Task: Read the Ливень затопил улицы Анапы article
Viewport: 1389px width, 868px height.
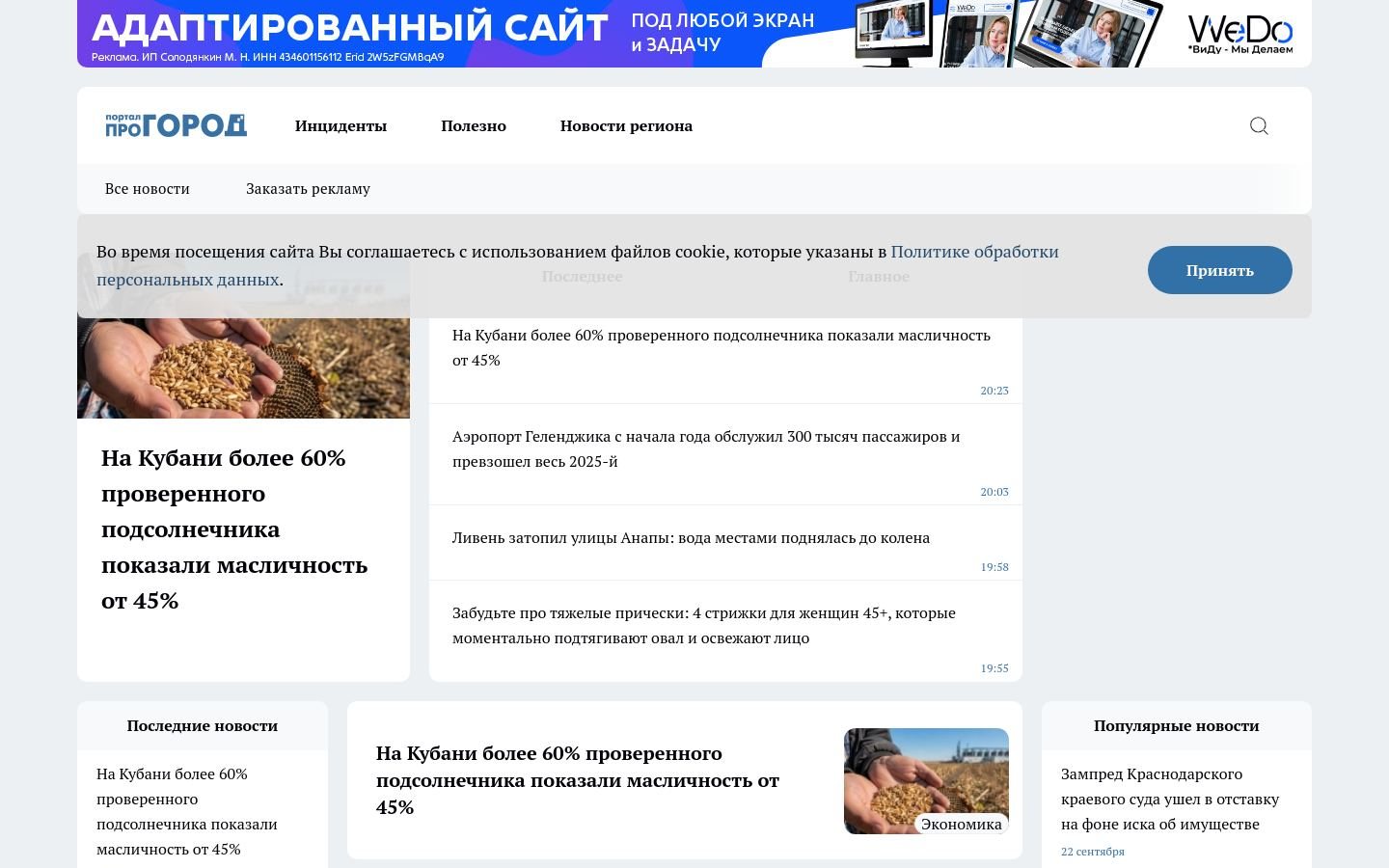Action: pos(691,537)
